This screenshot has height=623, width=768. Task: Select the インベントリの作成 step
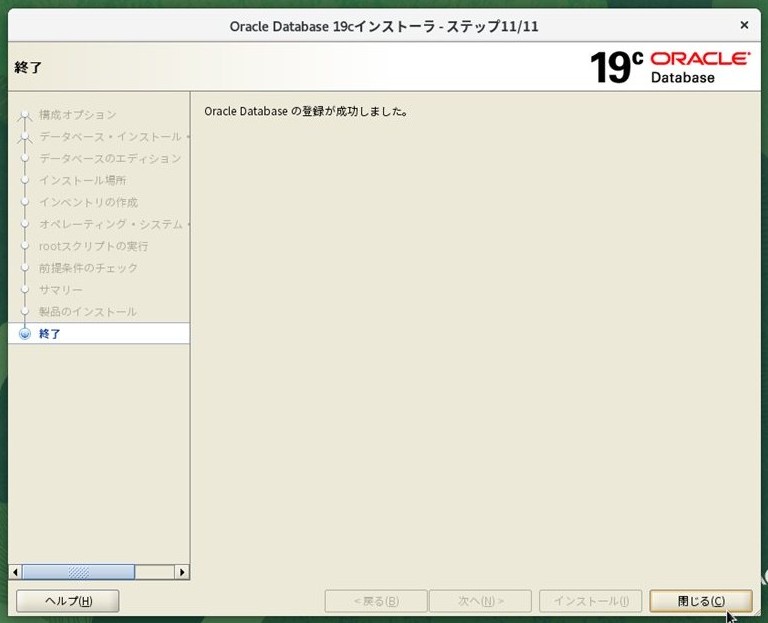tap(89, 202)
